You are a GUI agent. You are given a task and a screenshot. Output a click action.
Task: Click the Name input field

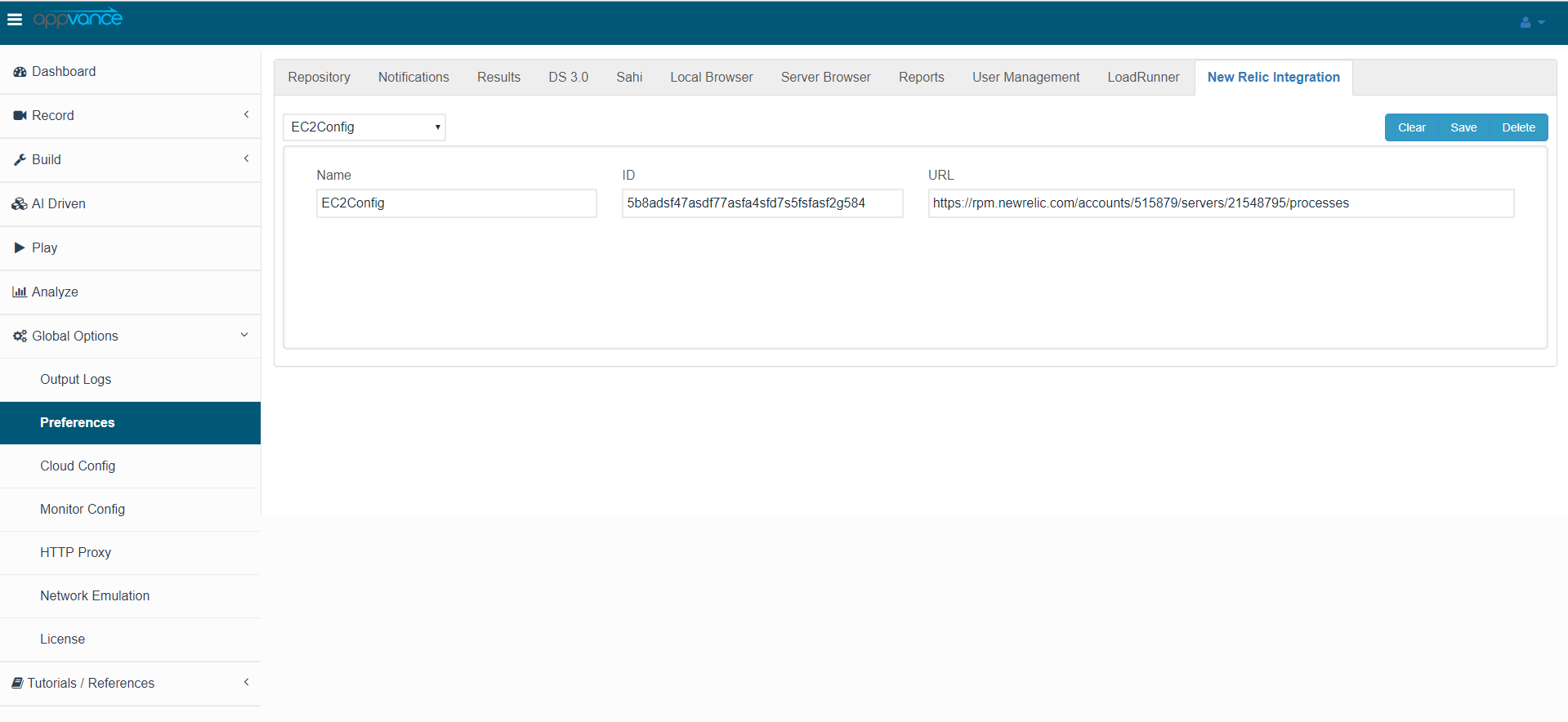tap(457, 203)
